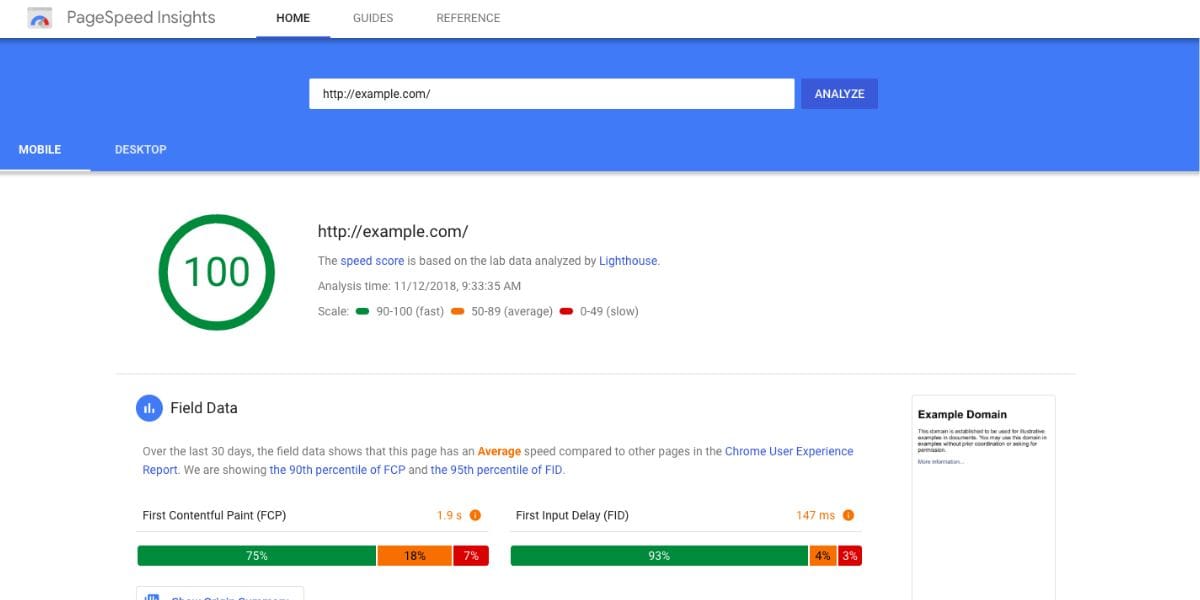Click the info icon next to 147 ms
Screen dimensions: 1200x600
(x=848, y=516)
